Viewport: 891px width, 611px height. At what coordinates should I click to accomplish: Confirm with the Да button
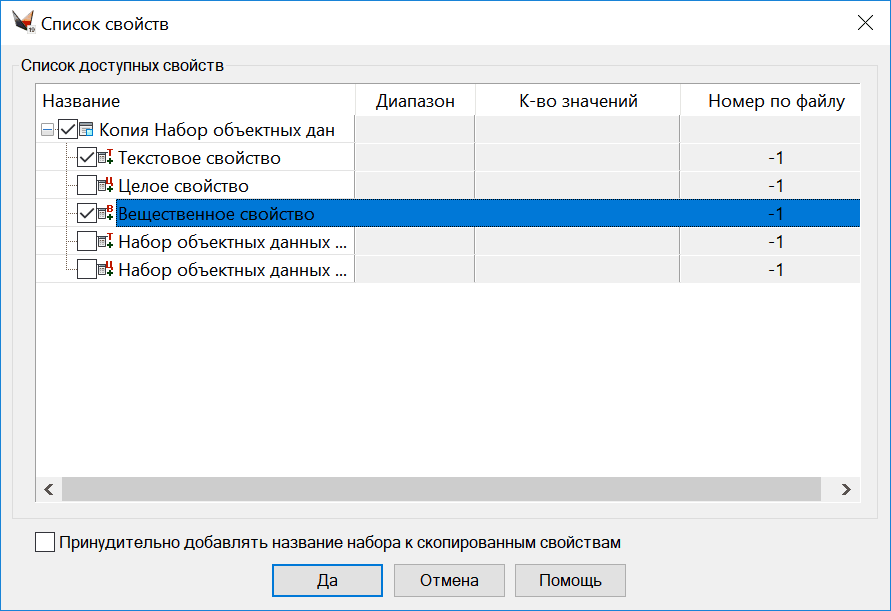[x=327, y=580]
